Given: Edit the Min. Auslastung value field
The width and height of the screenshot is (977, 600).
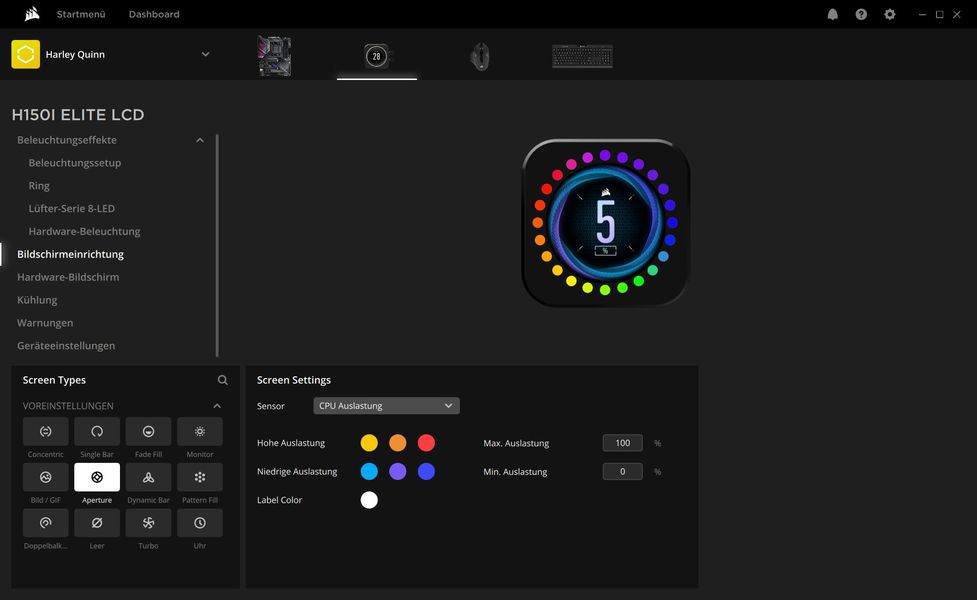Looking at the screenshot, I should click(622, 472).
